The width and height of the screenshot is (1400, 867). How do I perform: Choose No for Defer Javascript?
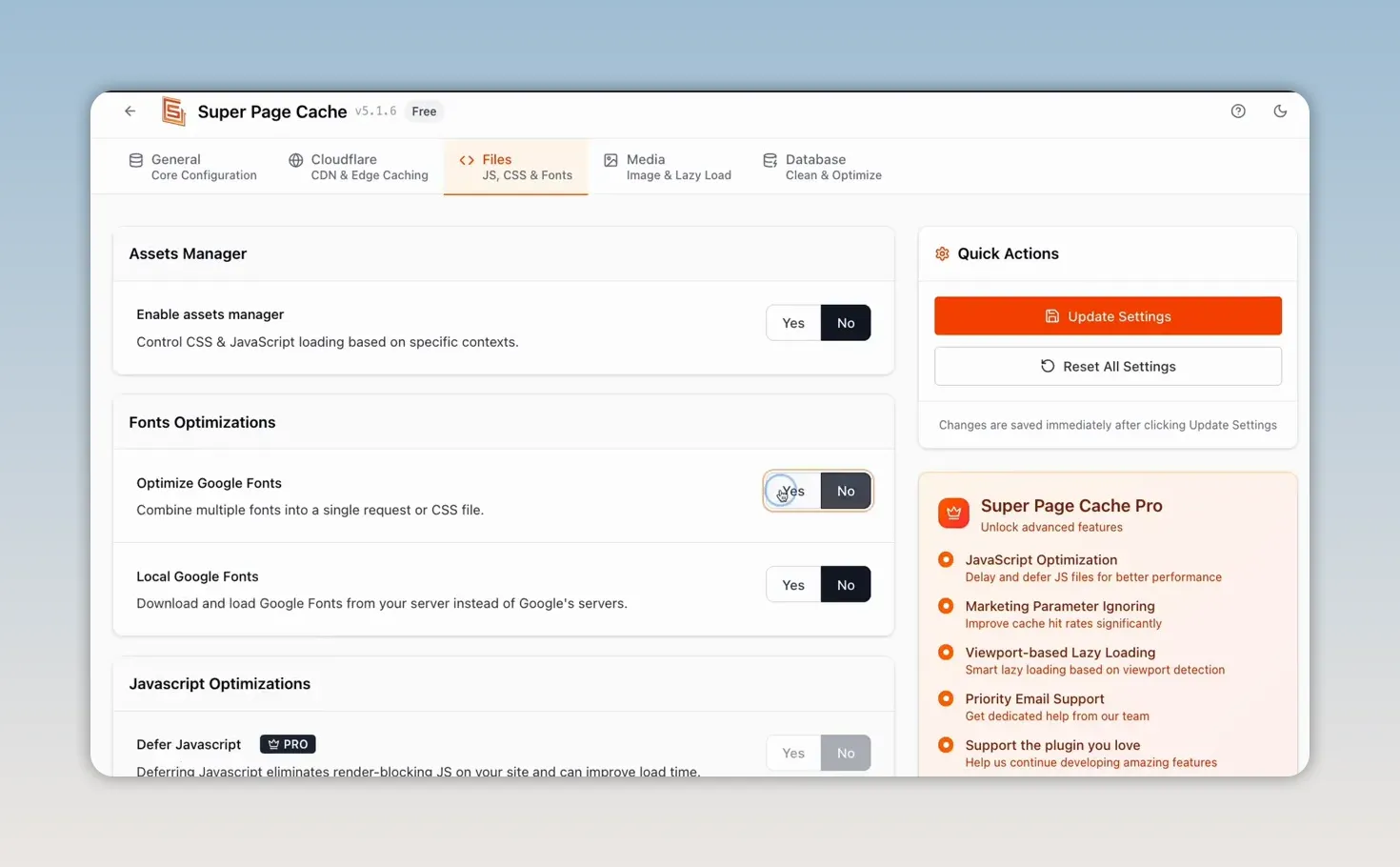(846, 753)
